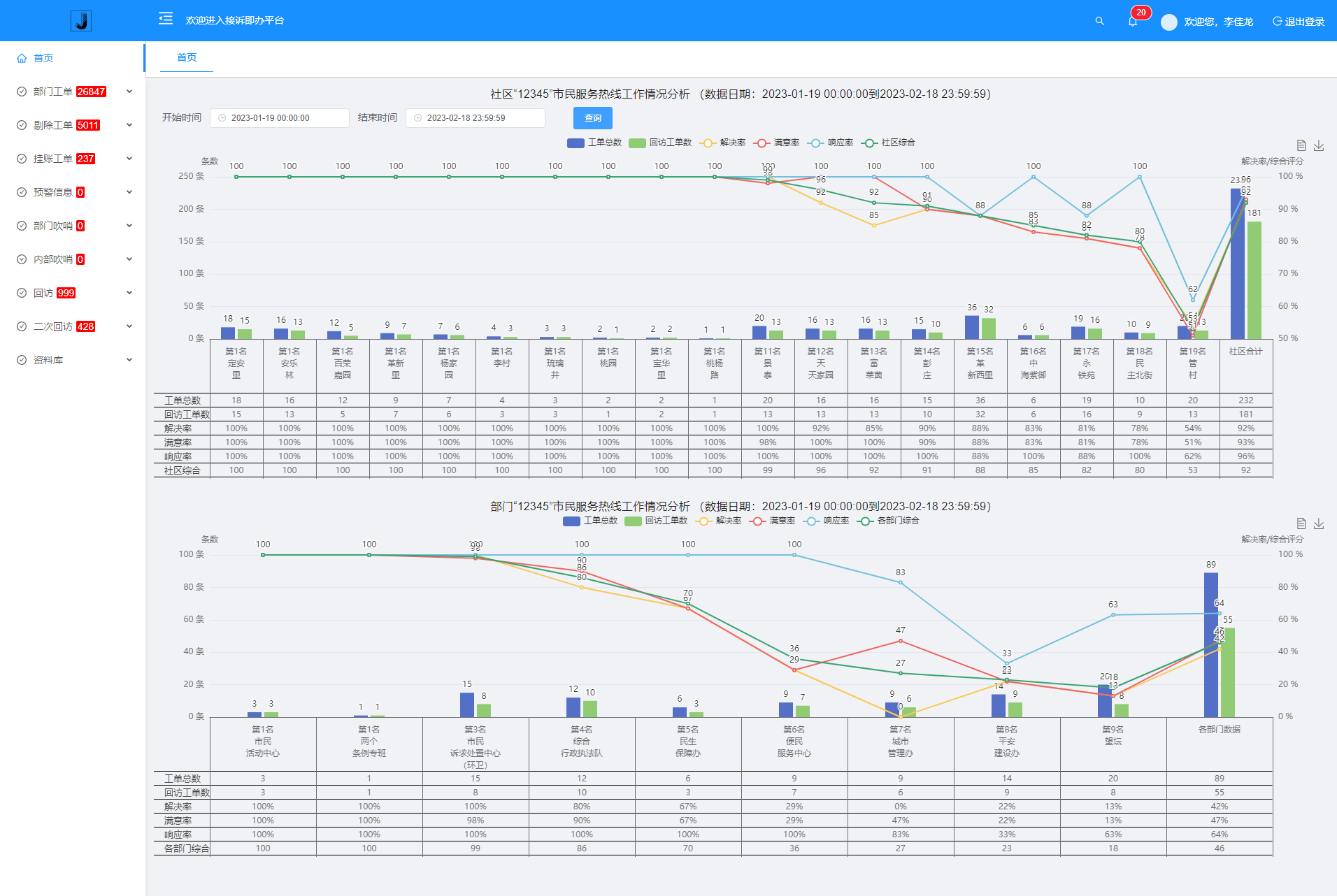The height and width of the screenshot is (896, 1337).
Task: Click the 二次回访 check-circle icon
Action: click(x=22, y=326)
